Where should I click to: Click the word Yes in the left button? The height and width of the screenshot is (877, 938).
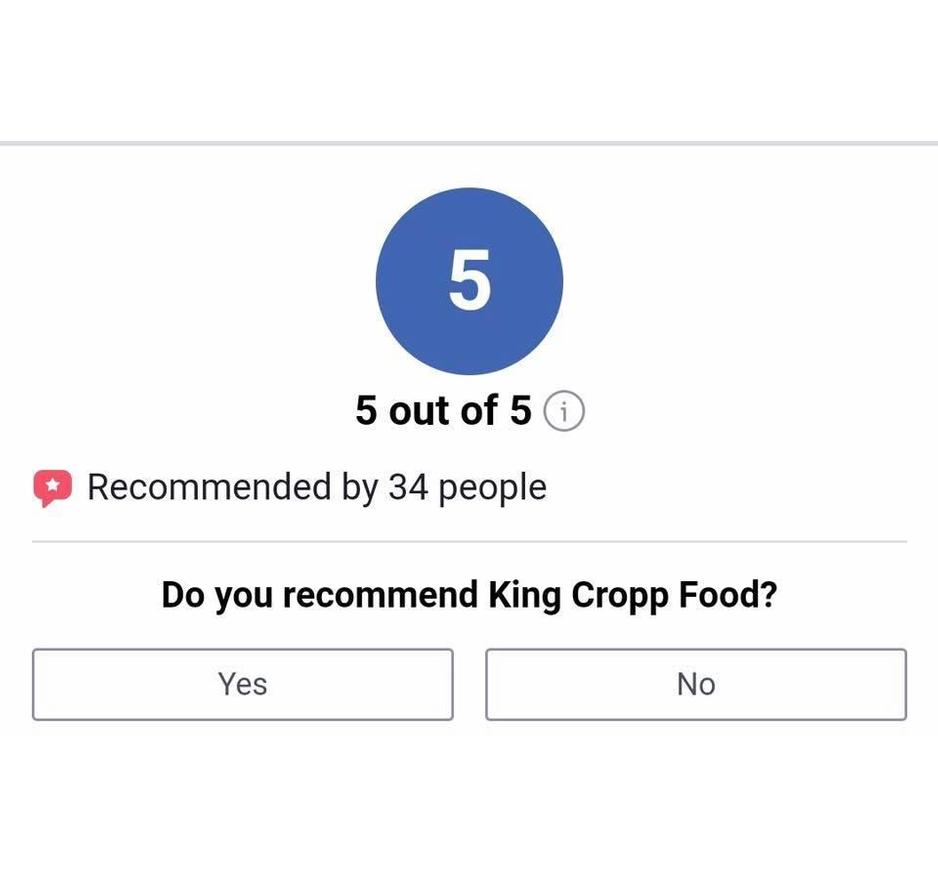coord(243,684)
